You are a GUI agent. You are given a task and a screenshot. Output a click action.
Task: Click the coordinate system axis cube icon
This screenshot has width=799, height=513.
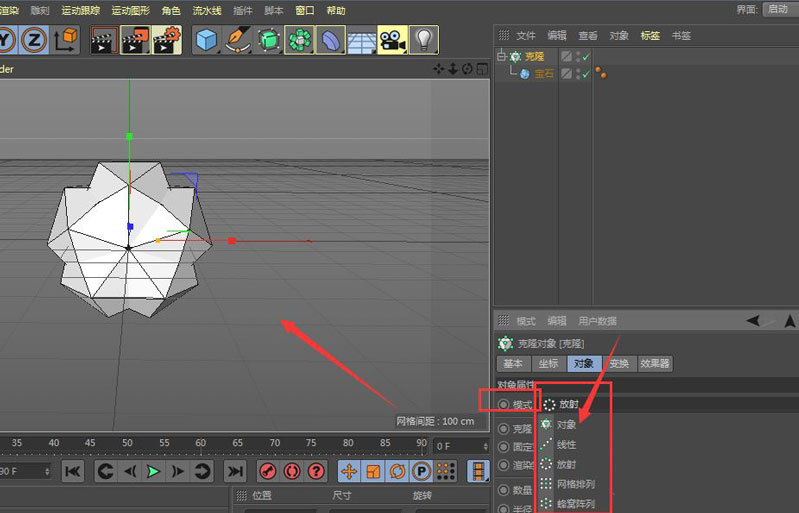(x=66, y=40)
